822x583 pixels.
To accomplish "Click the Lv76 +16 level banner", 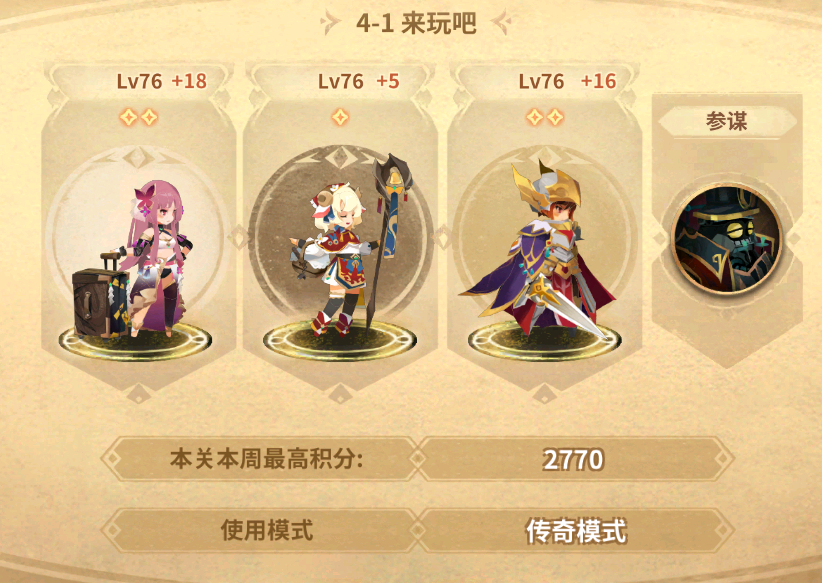I will [x=567, y=81].
